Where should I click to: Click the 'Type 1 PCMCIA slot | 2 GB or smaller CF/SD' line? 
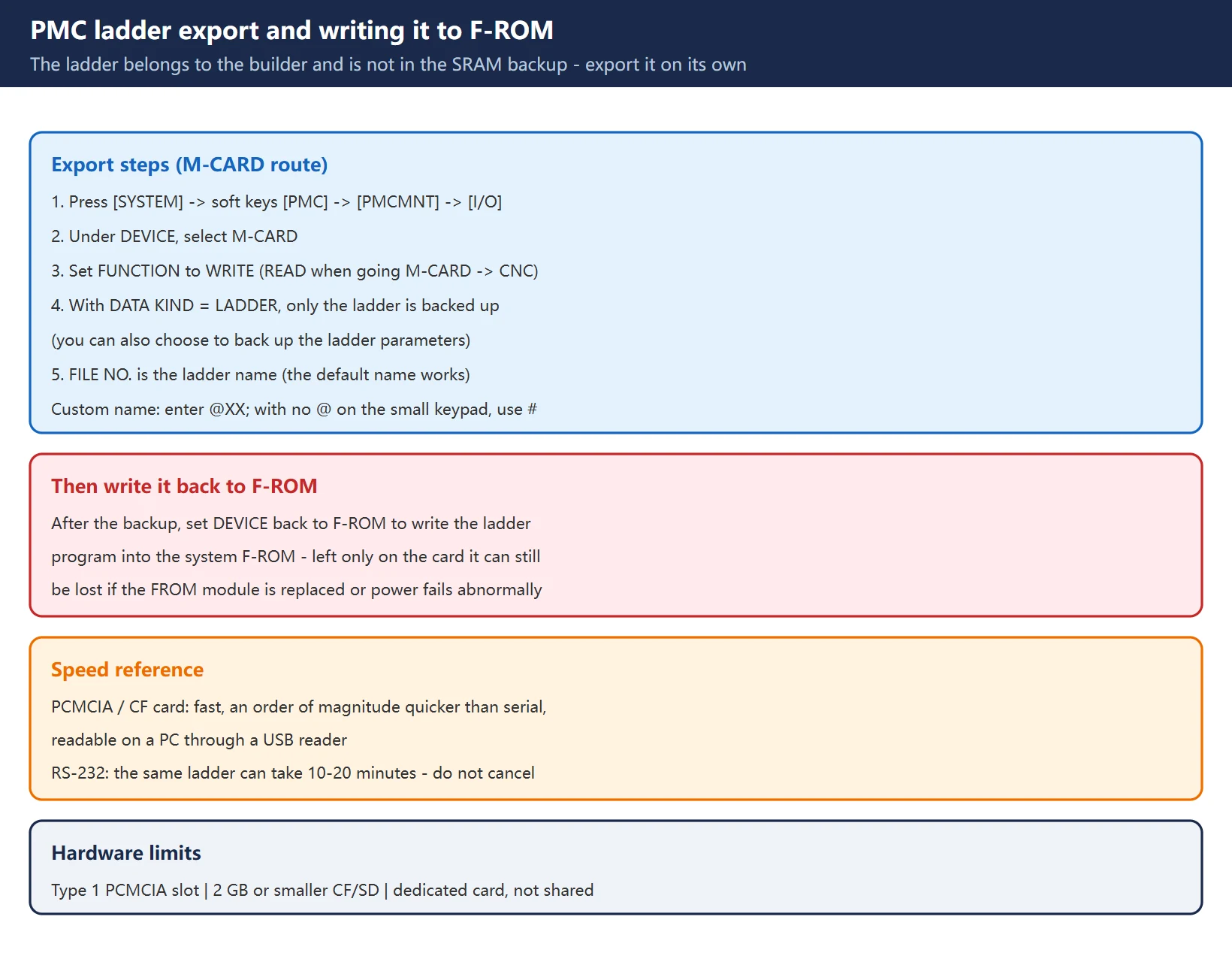(322, 890)
